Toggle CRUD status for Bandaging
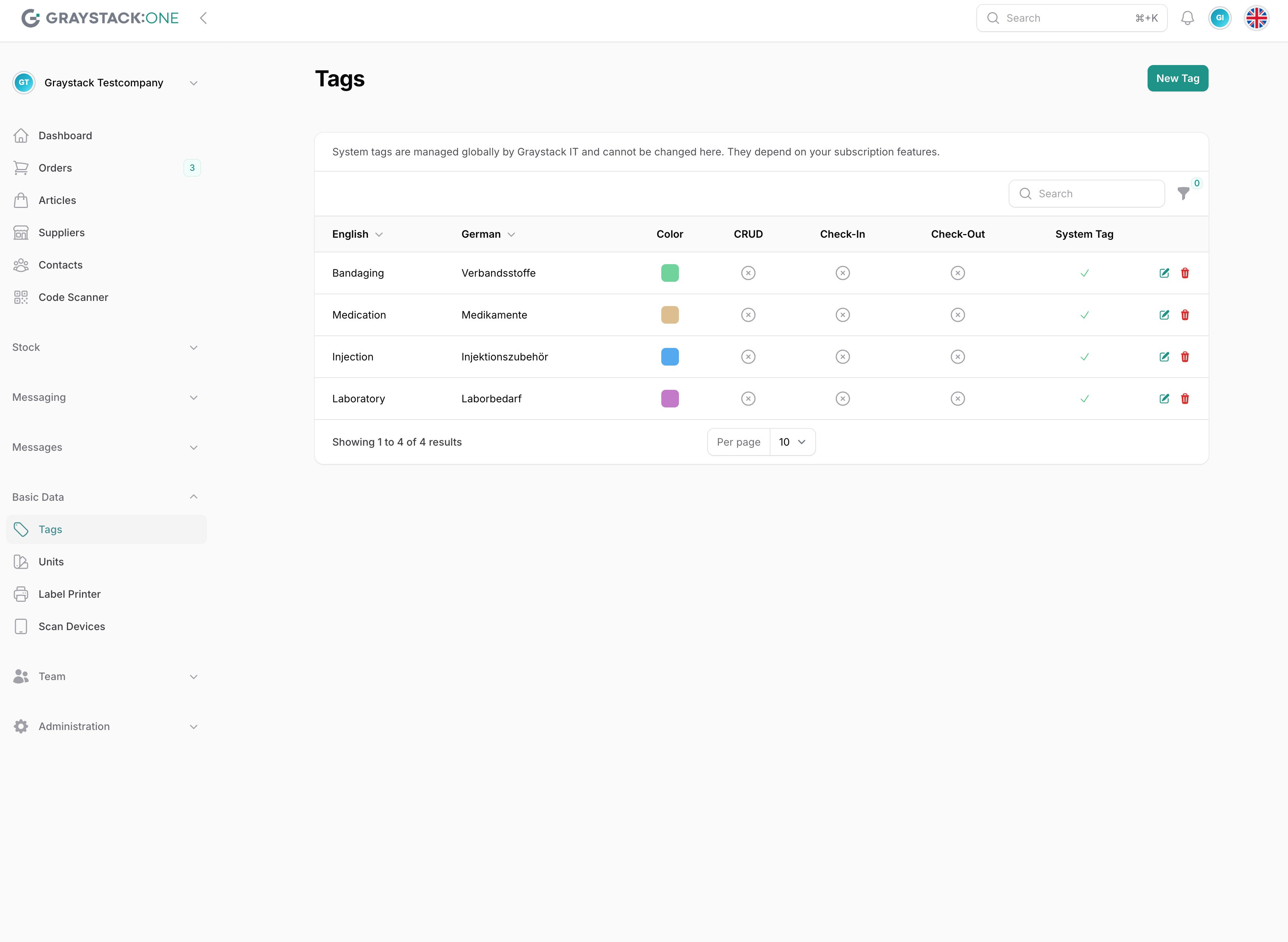Image resolution: width=1288 pixels, height=942 pixels. tap(748, 273)
